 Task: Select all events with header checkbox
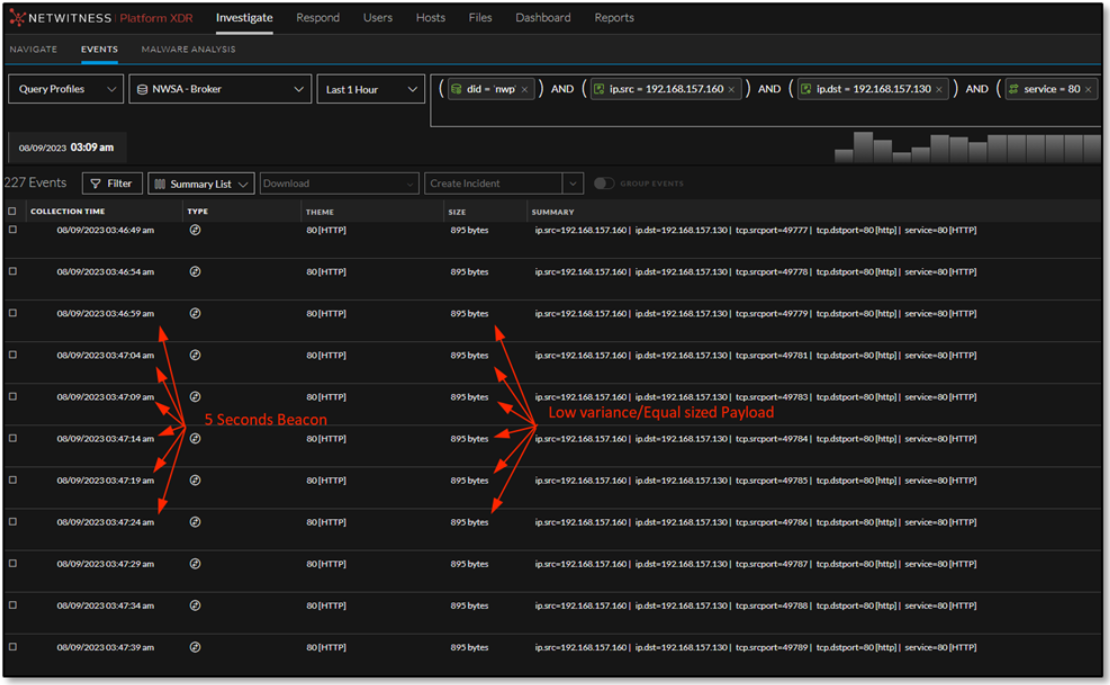pyautogui.click(x=12, y=212)
